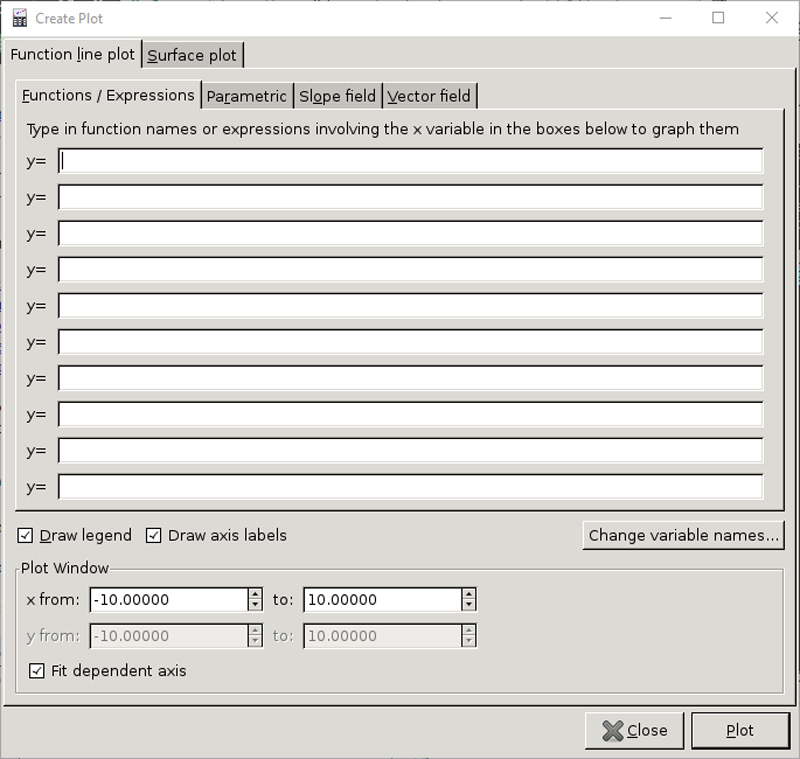Click the Change variable names button
Screen dimensions: 800x759
tap(683, 535)
